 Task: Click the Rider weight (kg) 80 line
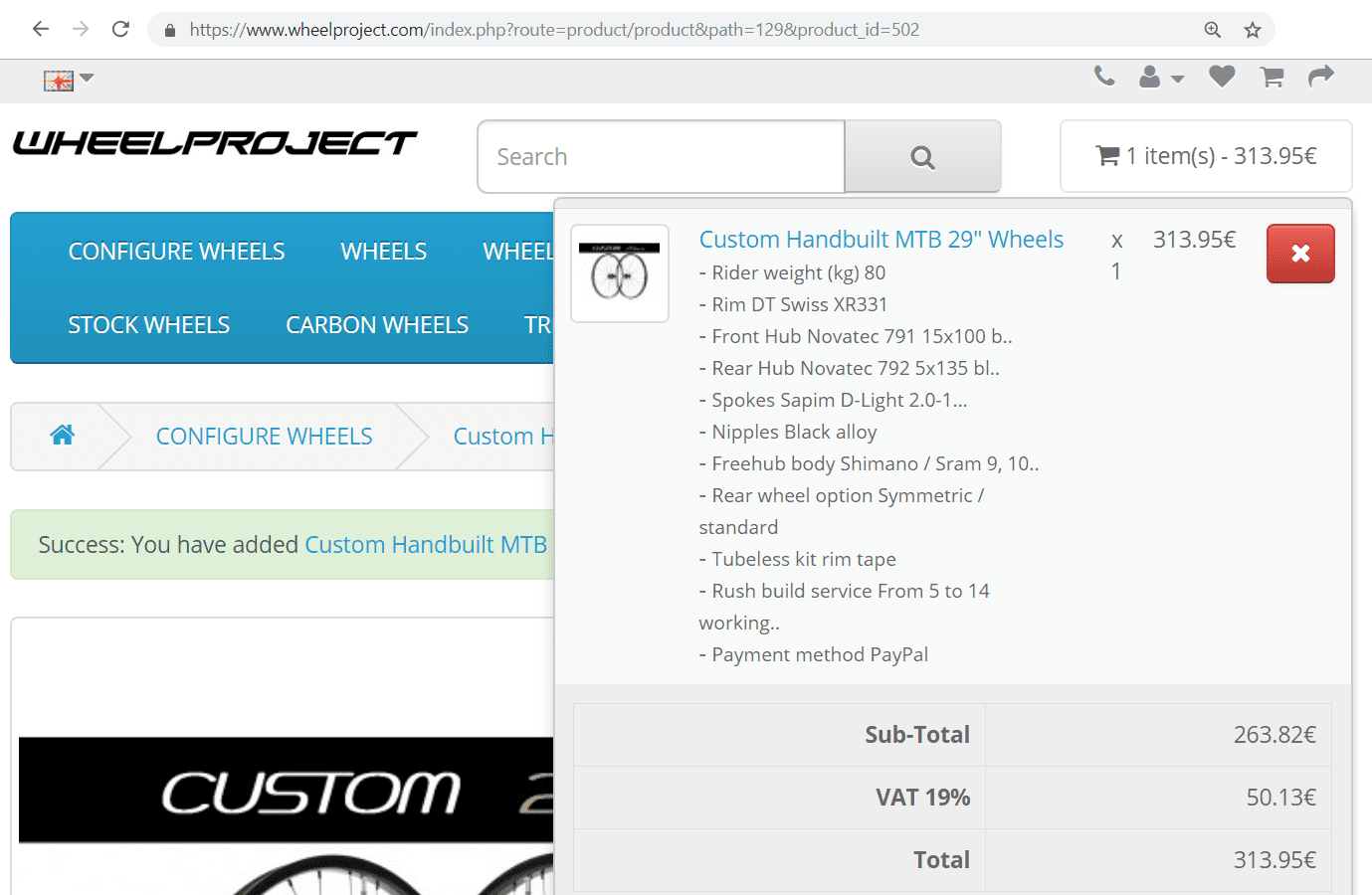point(792,272)
